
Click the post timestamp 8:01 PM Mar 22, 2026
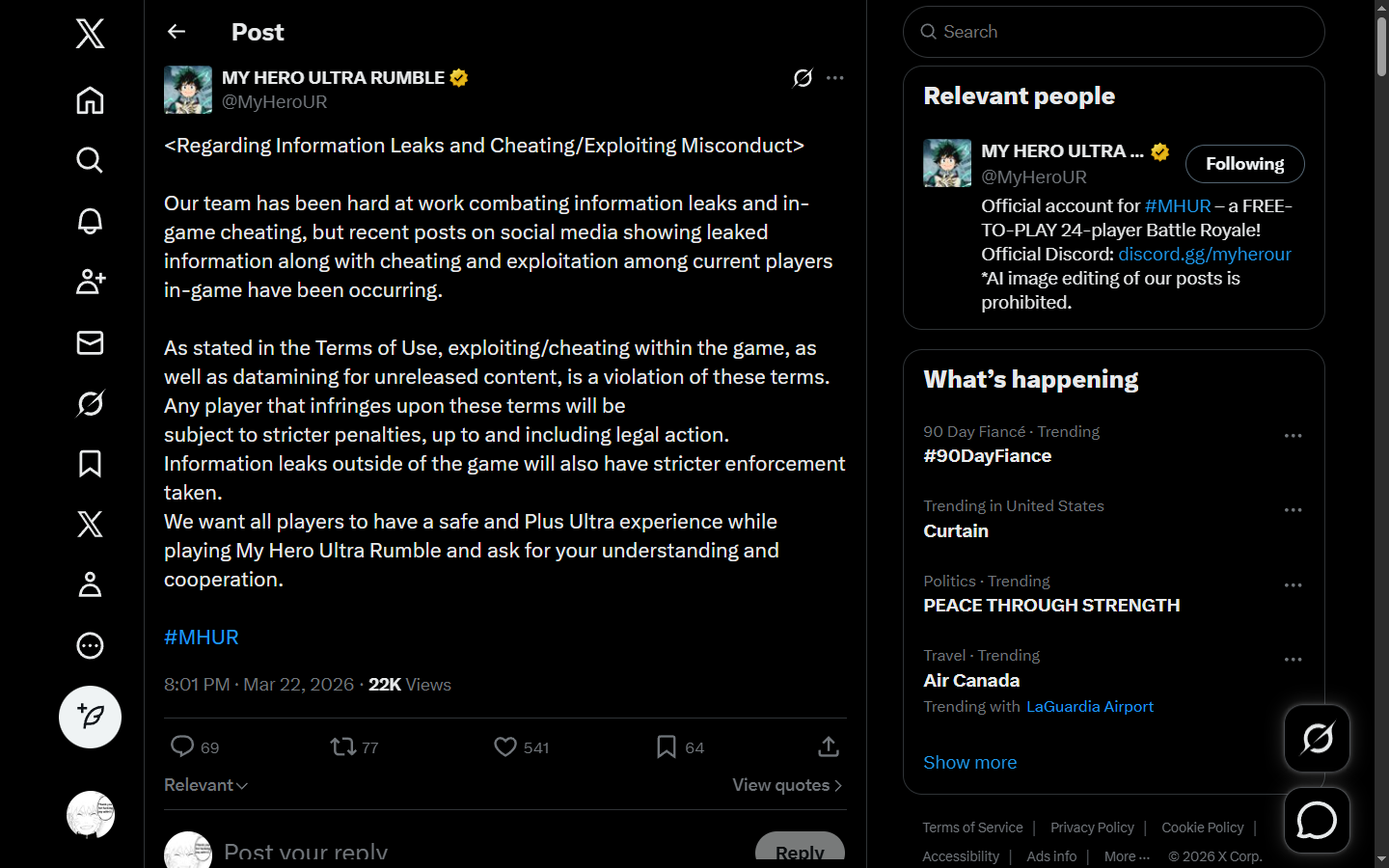point(259,685)
